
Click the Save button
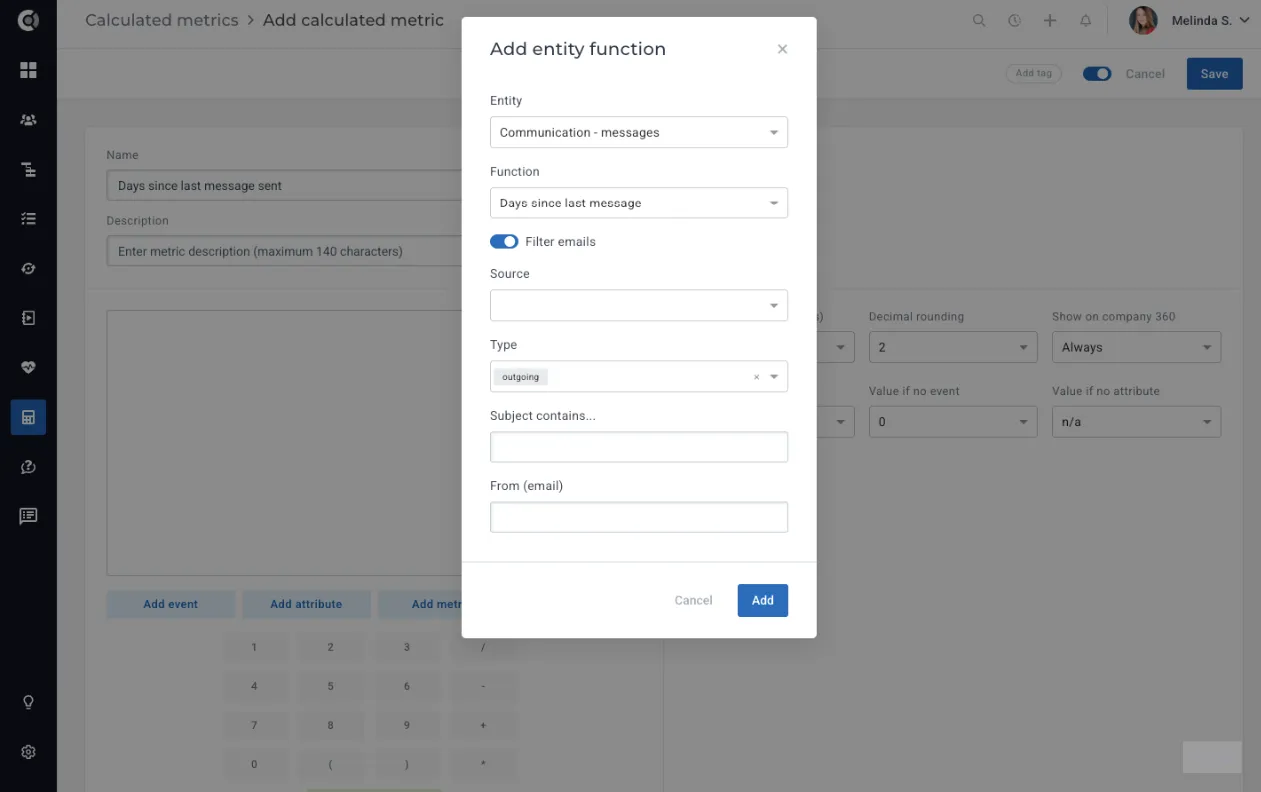[1214, 74]
